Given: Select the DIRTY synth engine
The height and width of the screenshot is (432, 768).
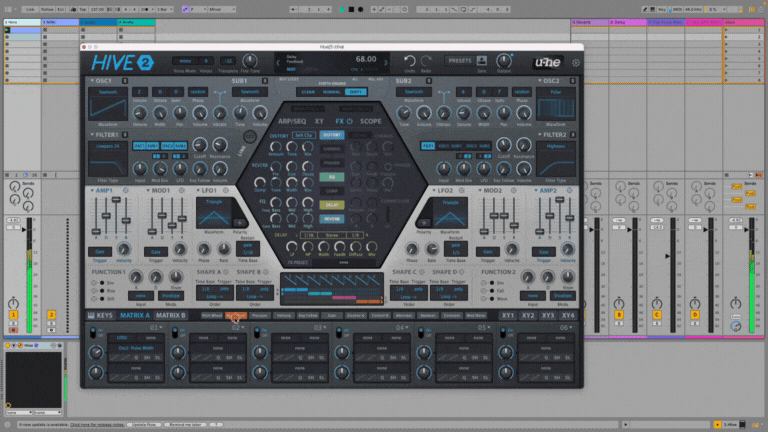Looking at the screenshot, I should [x=355, y=92].
